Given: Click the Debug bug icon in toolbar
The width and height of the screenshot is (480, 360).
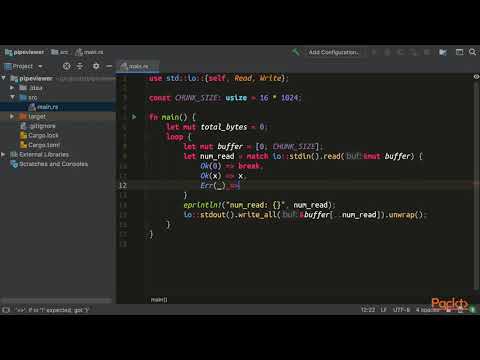Looking at the screenshot, I should click(x=387, y=52).
